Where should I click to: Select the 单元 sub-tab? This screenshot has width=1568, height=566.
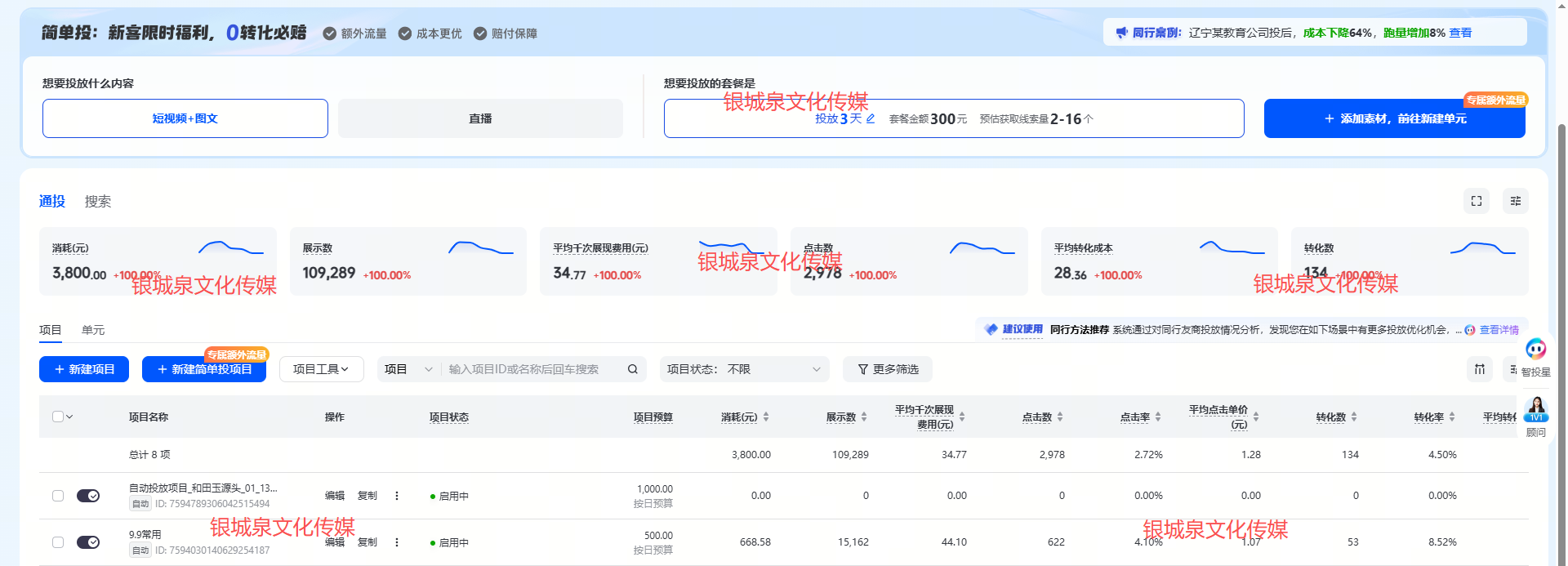(93, 330)
